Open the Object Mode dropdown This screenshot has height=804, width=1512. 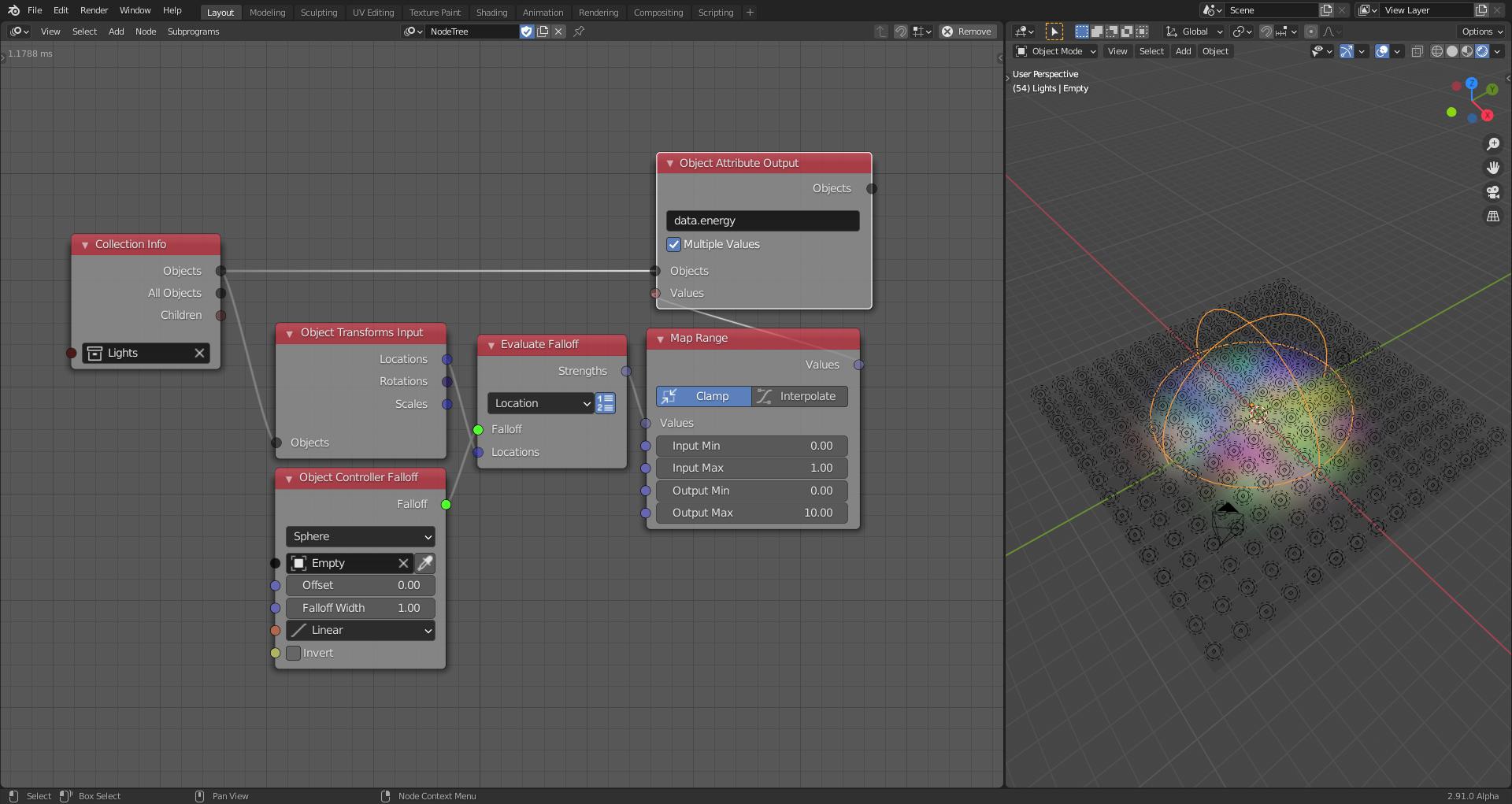click(1056, 51)
